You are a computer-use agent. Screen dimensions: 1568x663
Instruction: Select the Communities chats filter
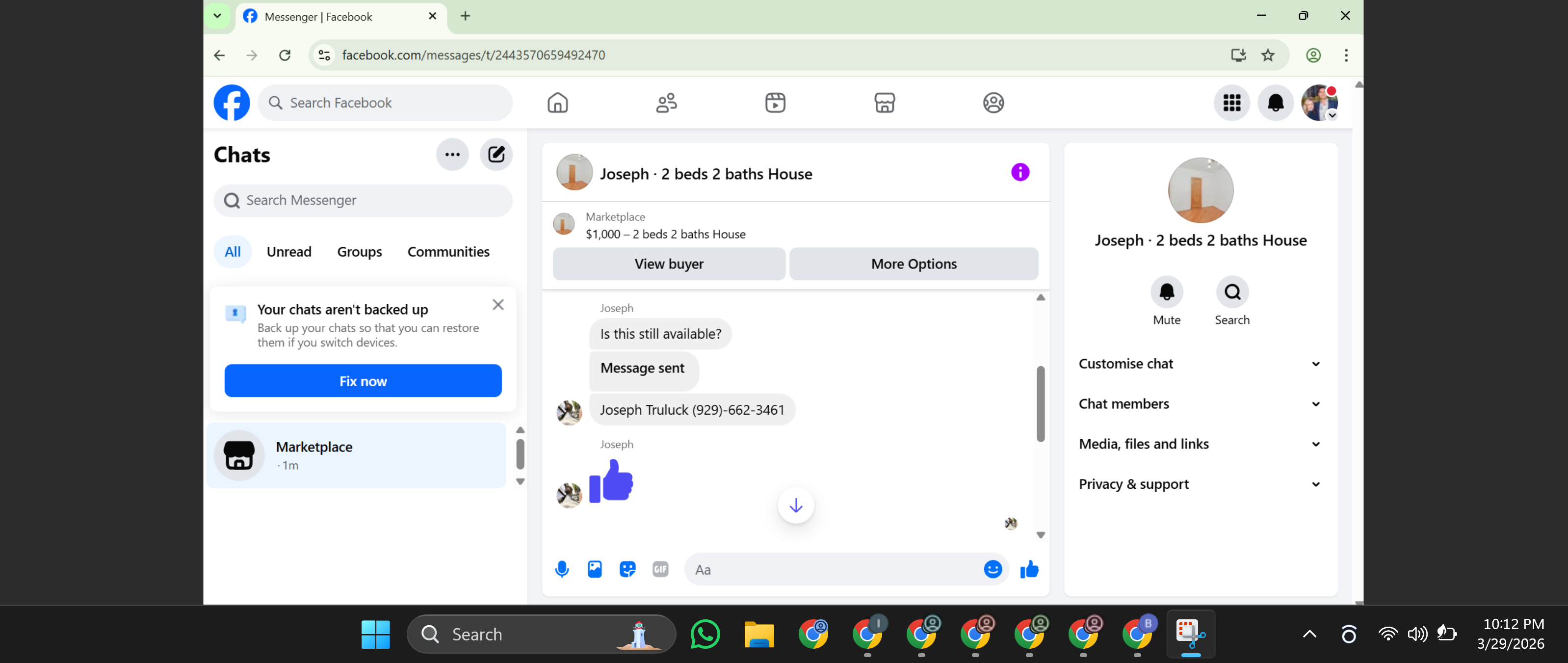tap(448, 251)
